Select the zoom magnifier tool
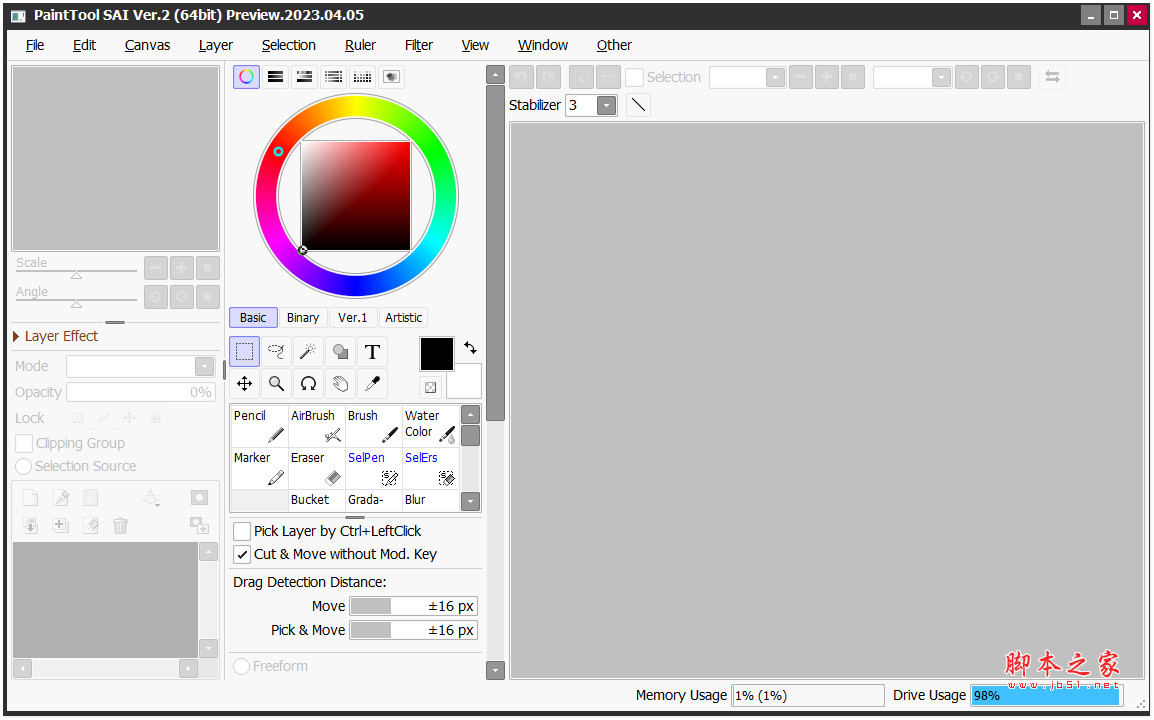 (276, 384)
